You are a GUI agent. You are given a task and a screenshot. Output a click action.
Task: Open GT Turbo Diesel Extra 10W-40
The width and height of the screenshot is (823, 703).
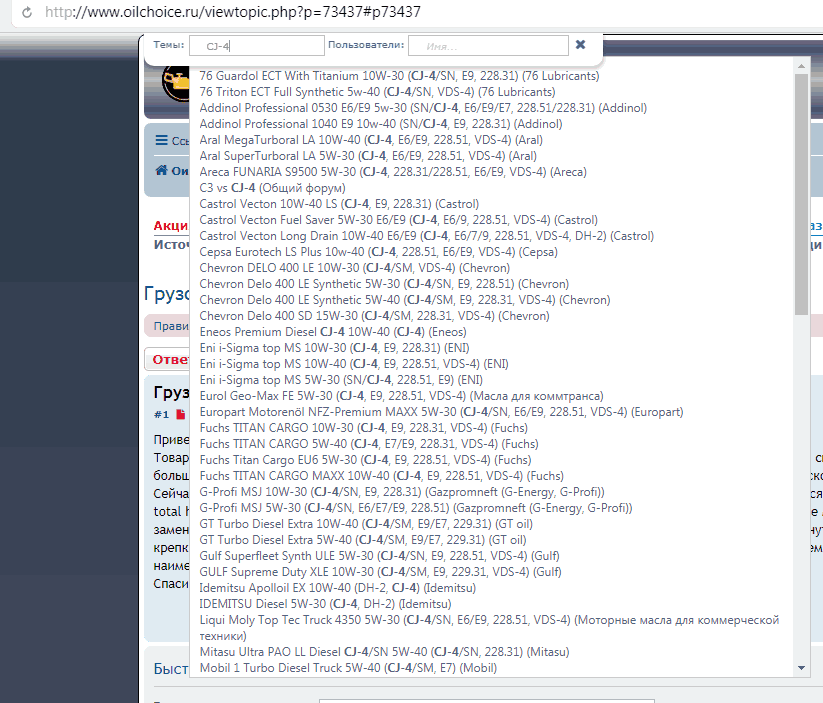[366, 524]
